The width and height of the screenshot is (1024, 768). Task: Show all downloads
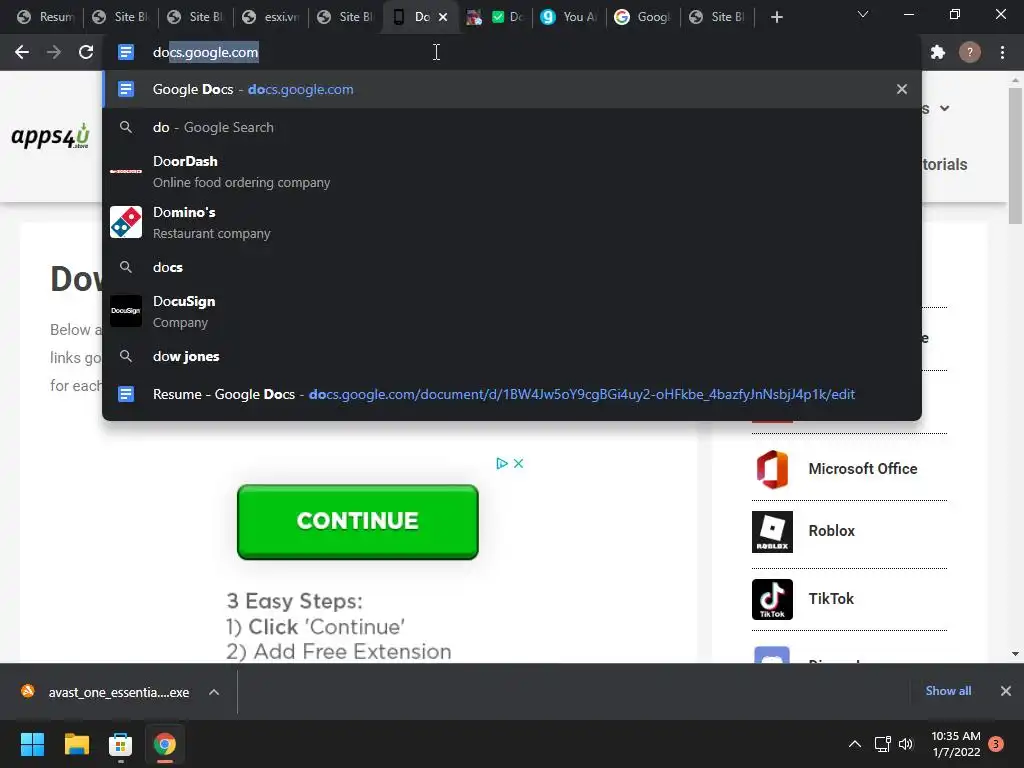(x=948, y=691)
